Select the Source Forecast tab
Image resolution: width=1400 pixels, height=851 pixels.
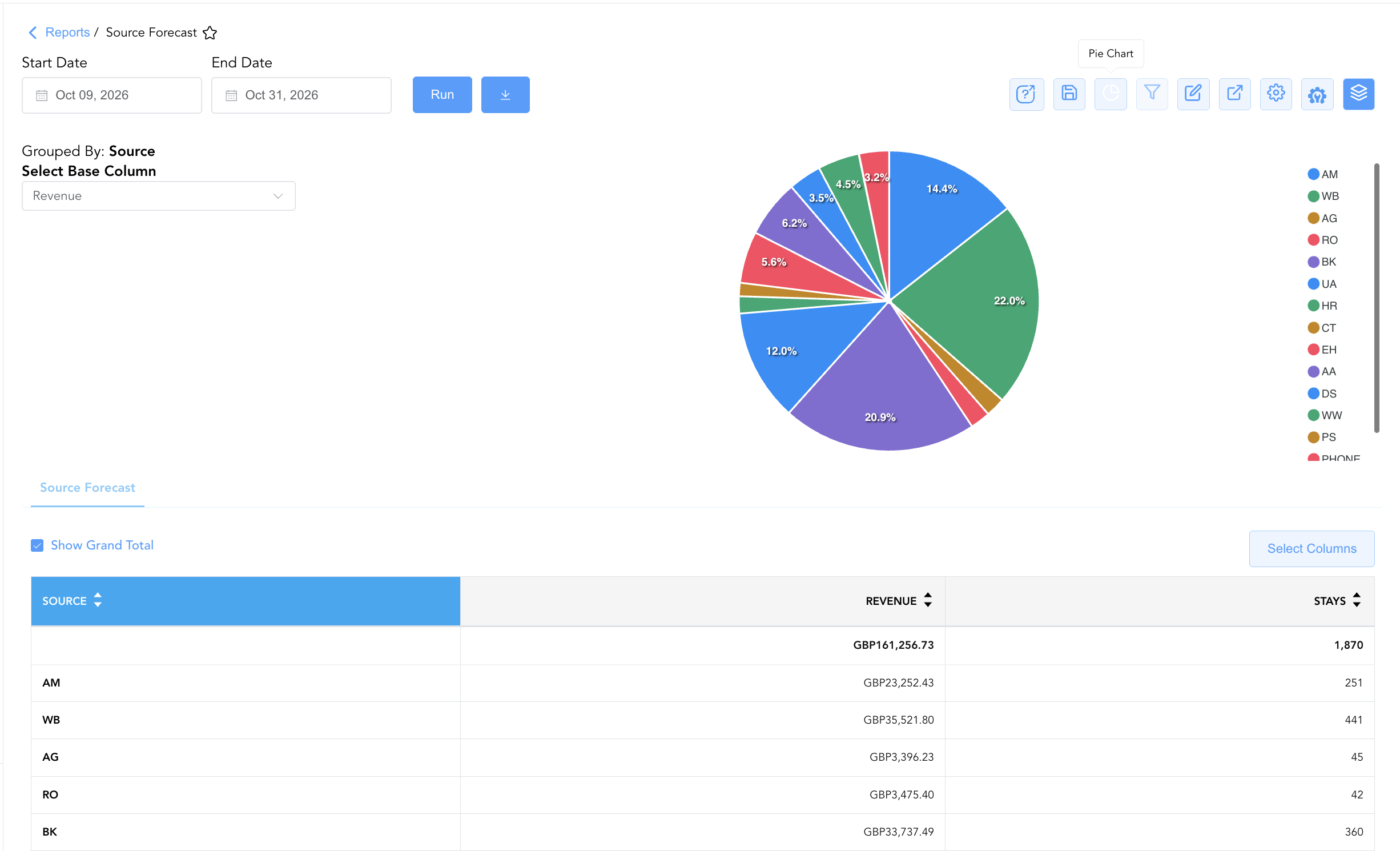pyautogui.click(x=87, y=488)
